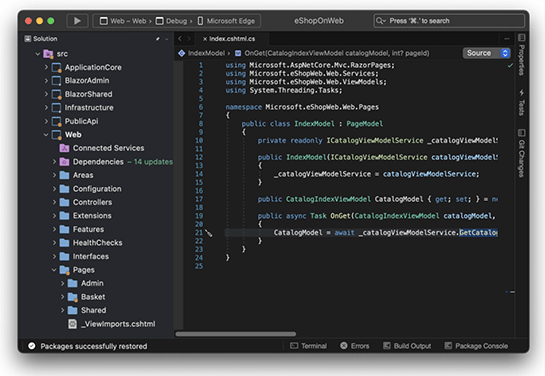Click the '14 updates' label

153,162
